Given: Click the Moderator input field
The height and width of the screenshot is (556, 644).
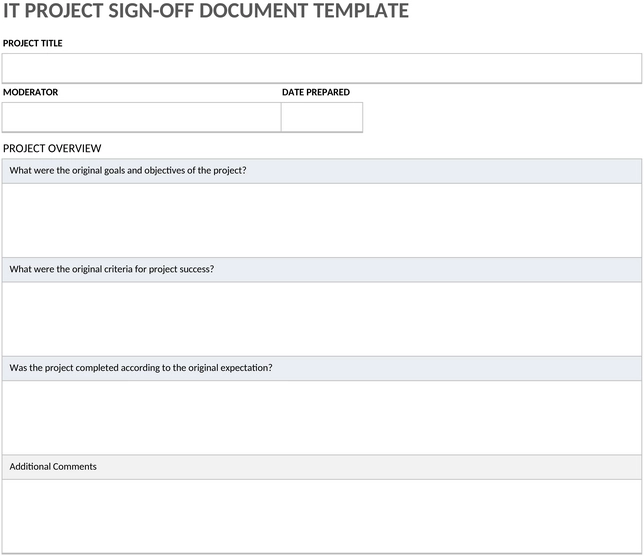Looking at the screenshot, I should [141, 117].
